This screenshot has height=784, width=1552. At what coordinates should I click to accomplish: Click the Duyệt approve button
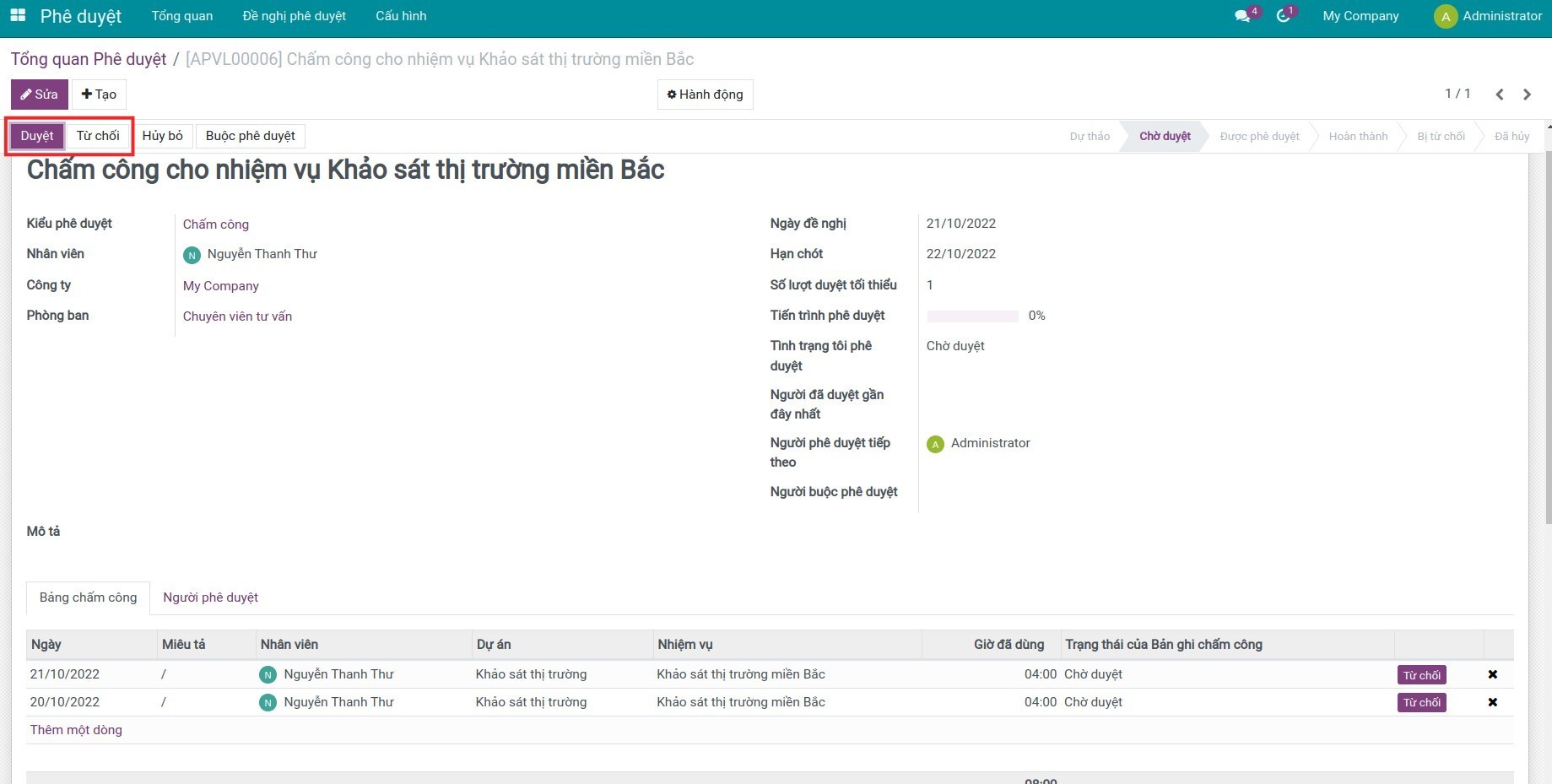point(37,136)
